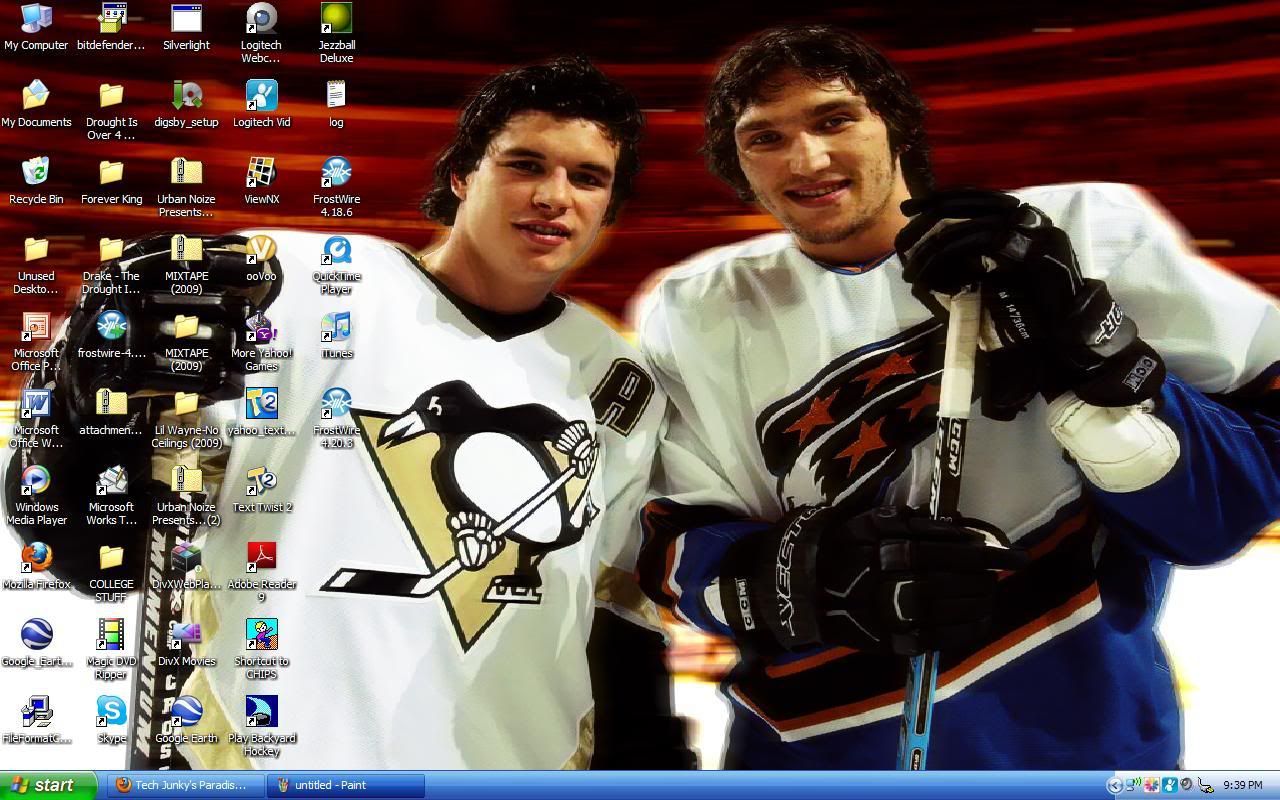Launch Magic DVD Ripper shortcut
The width and height of the screenshot is (1280, 800).
click(x=111, y=650)
